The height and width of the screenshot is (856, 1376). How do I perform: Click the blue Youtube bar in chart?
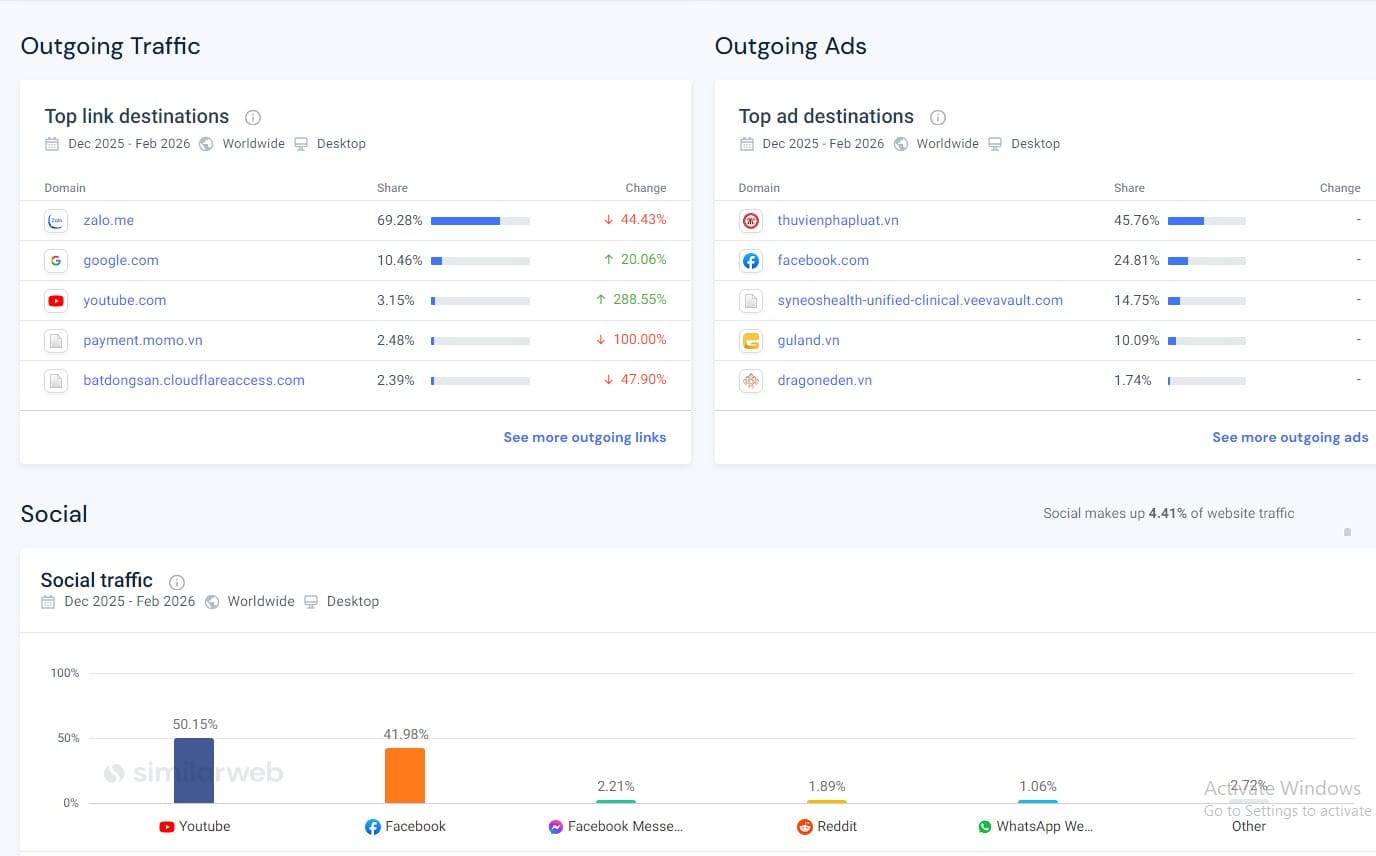194,771
